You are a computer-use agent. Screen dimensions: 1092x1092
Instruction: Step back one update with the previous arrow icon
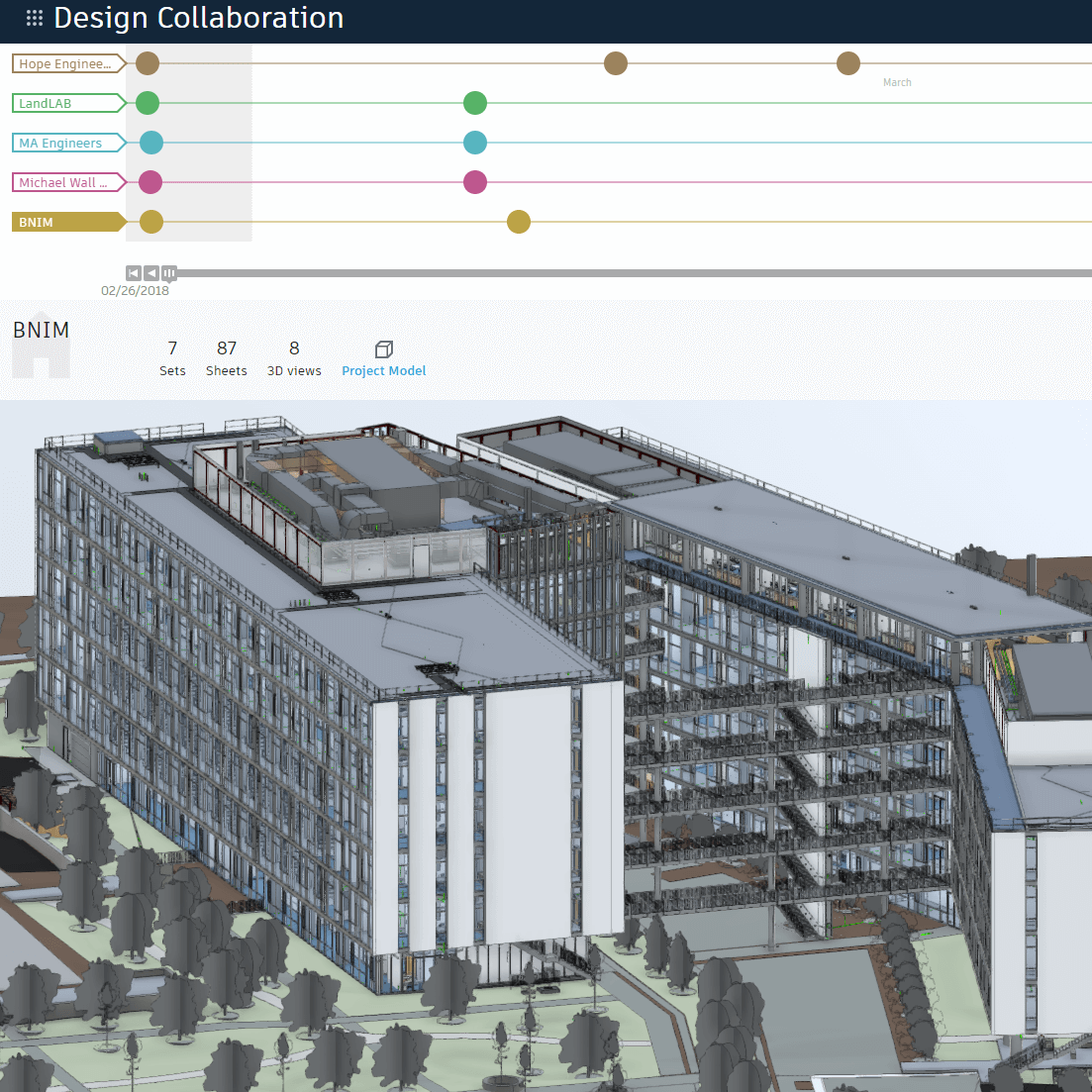coord(150,272)
